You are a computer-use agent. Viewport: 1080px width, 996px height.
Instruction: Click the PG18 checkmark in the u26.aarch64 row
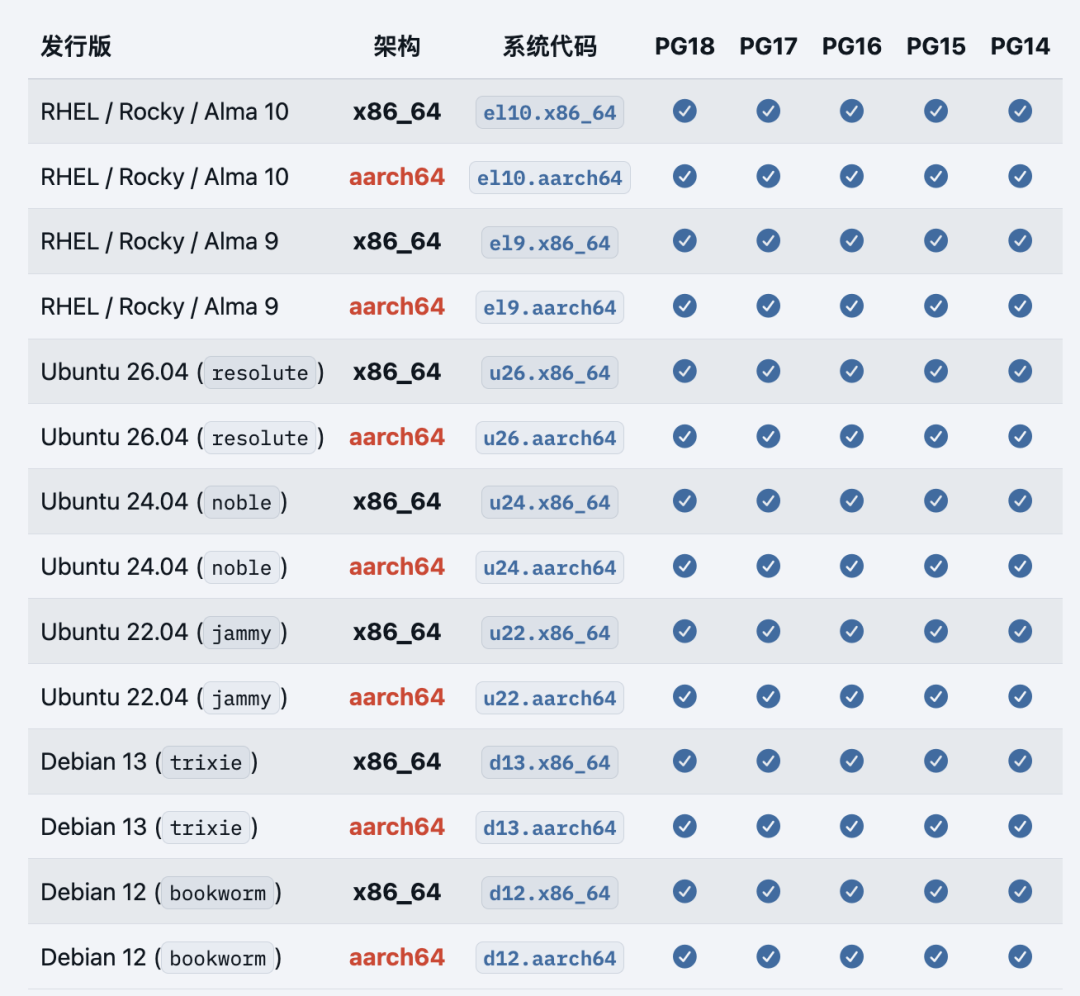point(685,436)
